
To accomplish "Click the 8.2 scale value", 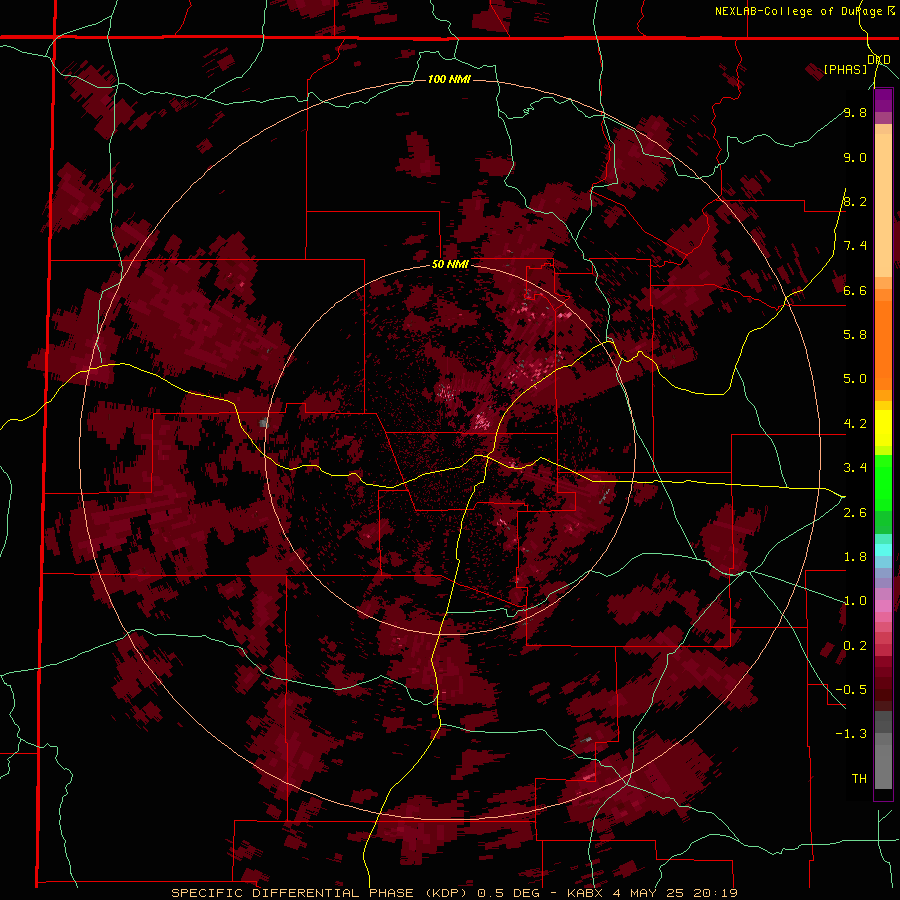I will tap(855, 201).
